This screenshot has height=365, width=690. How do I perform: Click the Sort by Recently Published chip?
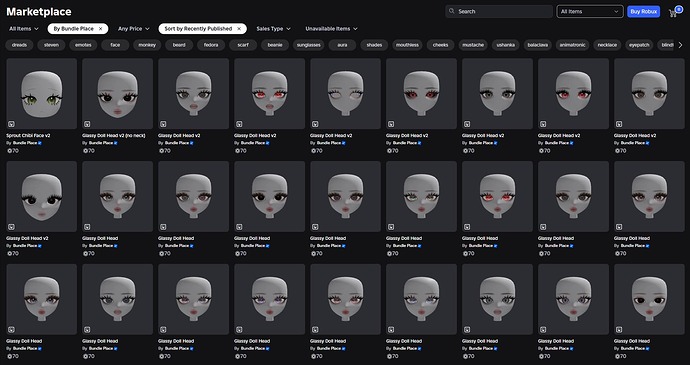(202, 29)
